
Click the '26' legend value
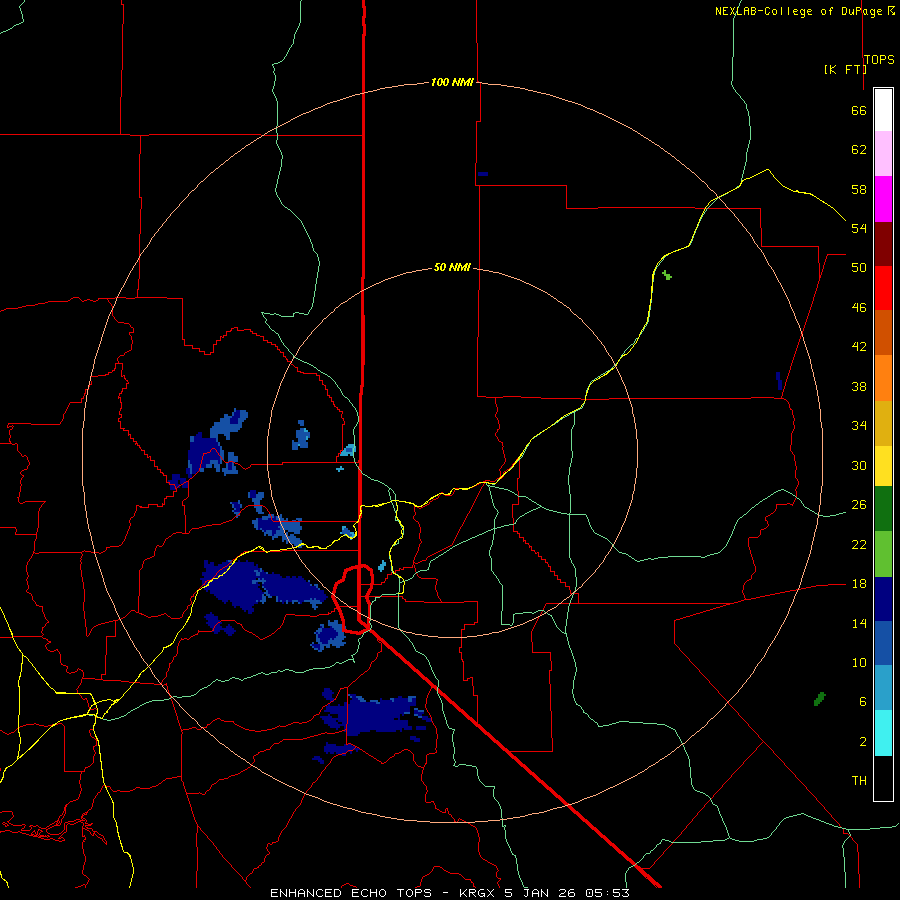pos(859,505)
